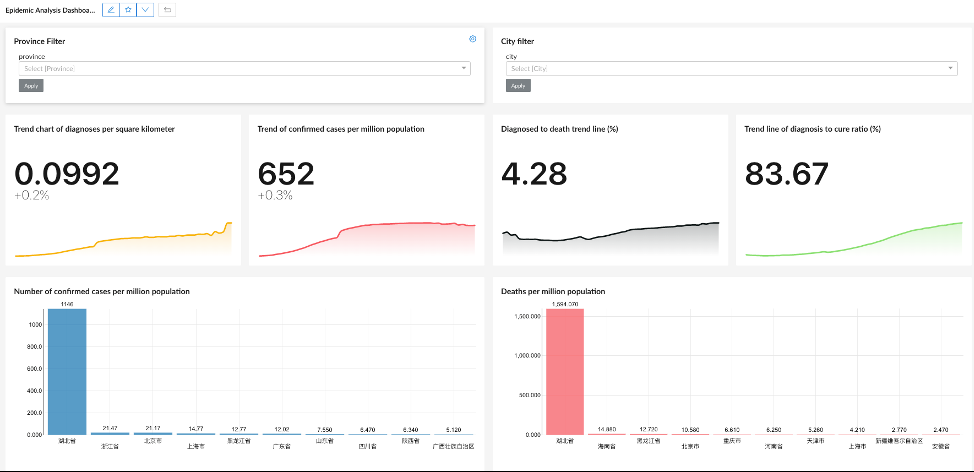Click the 14.77 bar value label
The height and width of the screenshot is (472, 974).
[196, 429]
